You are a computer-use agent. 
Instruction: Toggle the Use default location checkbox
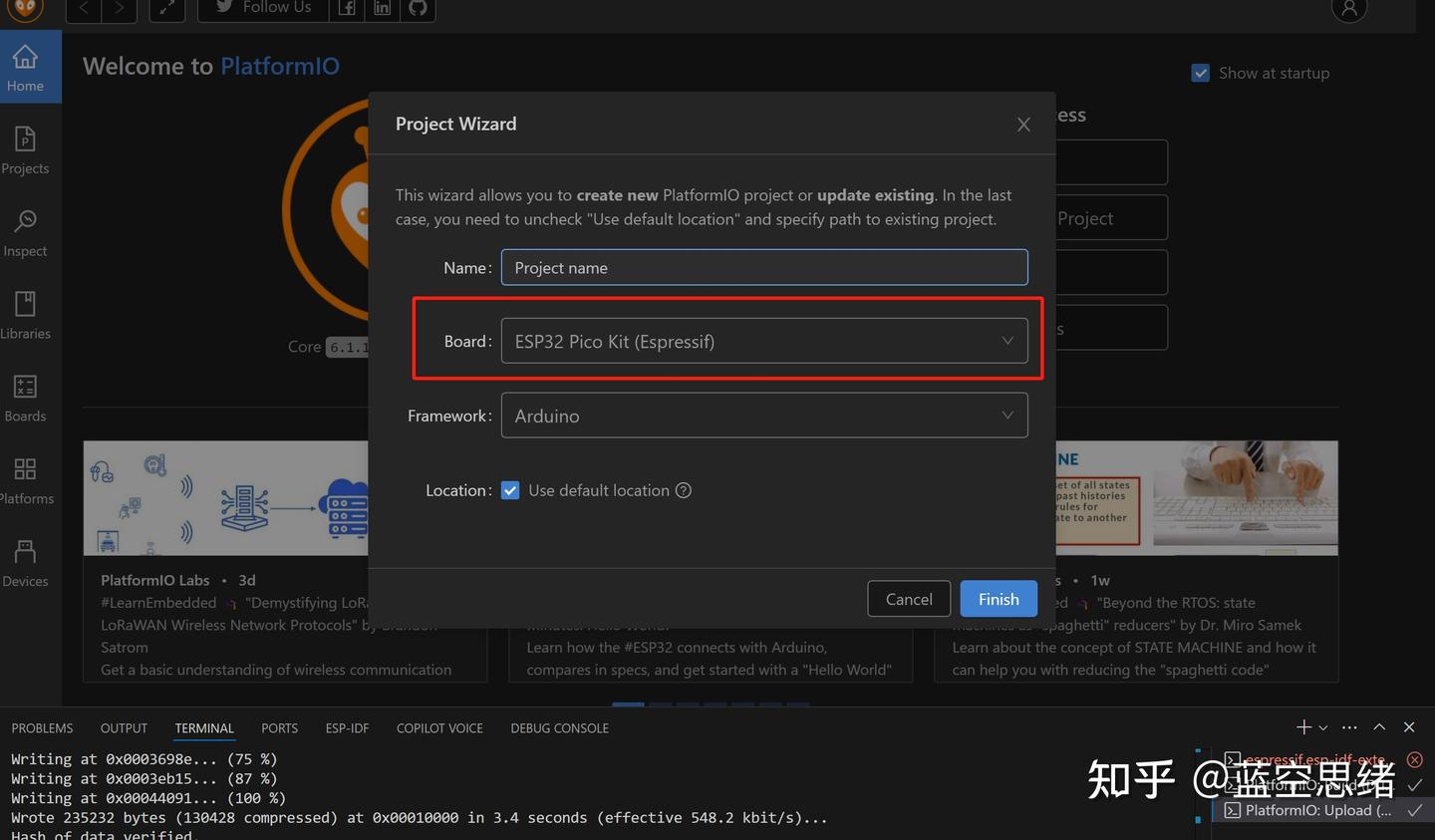pyautogui.click(x=510, y=490)
